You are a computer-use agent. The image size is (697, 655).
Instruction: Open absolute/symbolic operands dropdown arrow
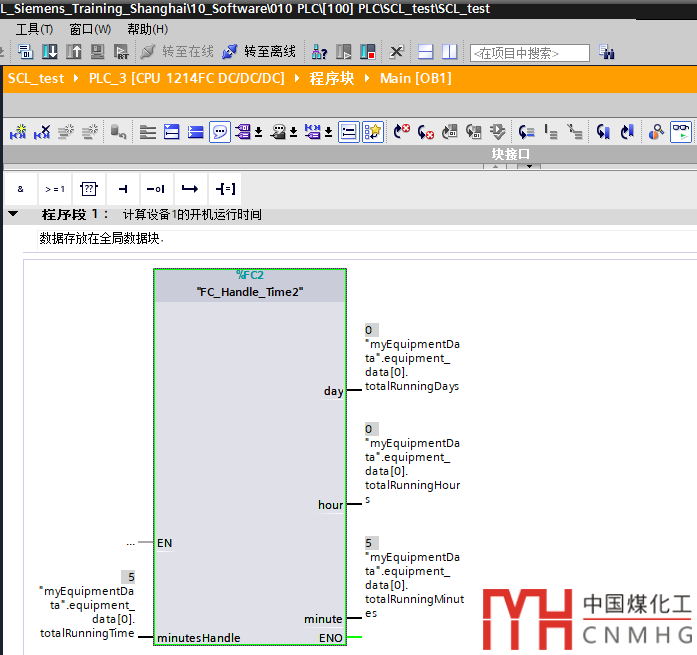(258, 132)
